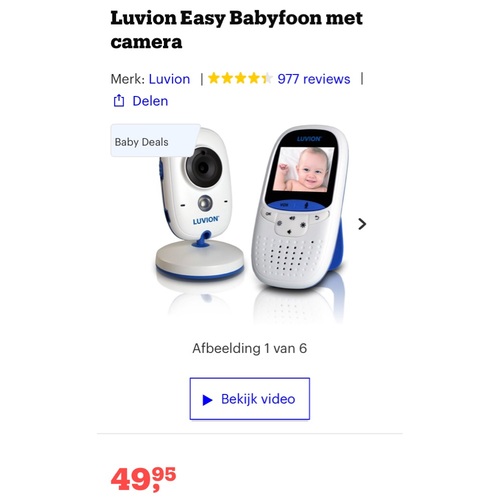This screenshot has height=500, width=500.
Task: Open the Luvion brand link
Action: (169, 79)
